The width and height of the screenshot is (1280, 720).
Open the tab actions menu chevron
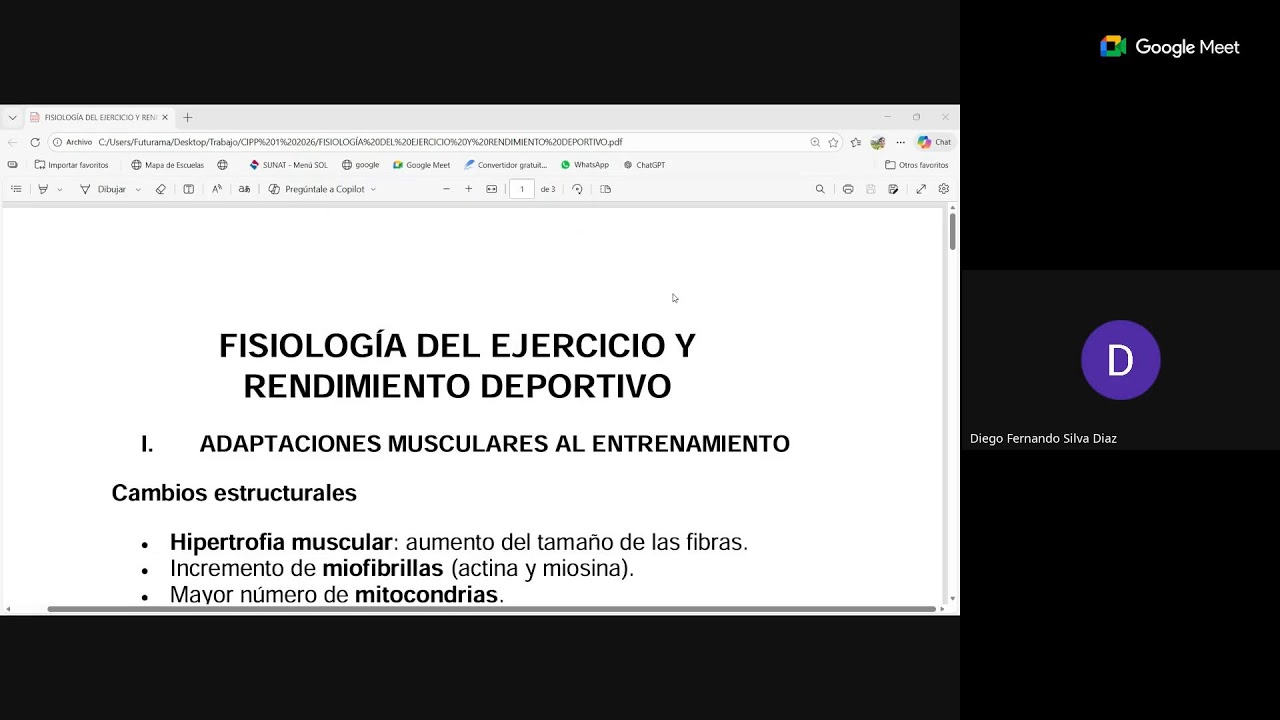point(12,117)
